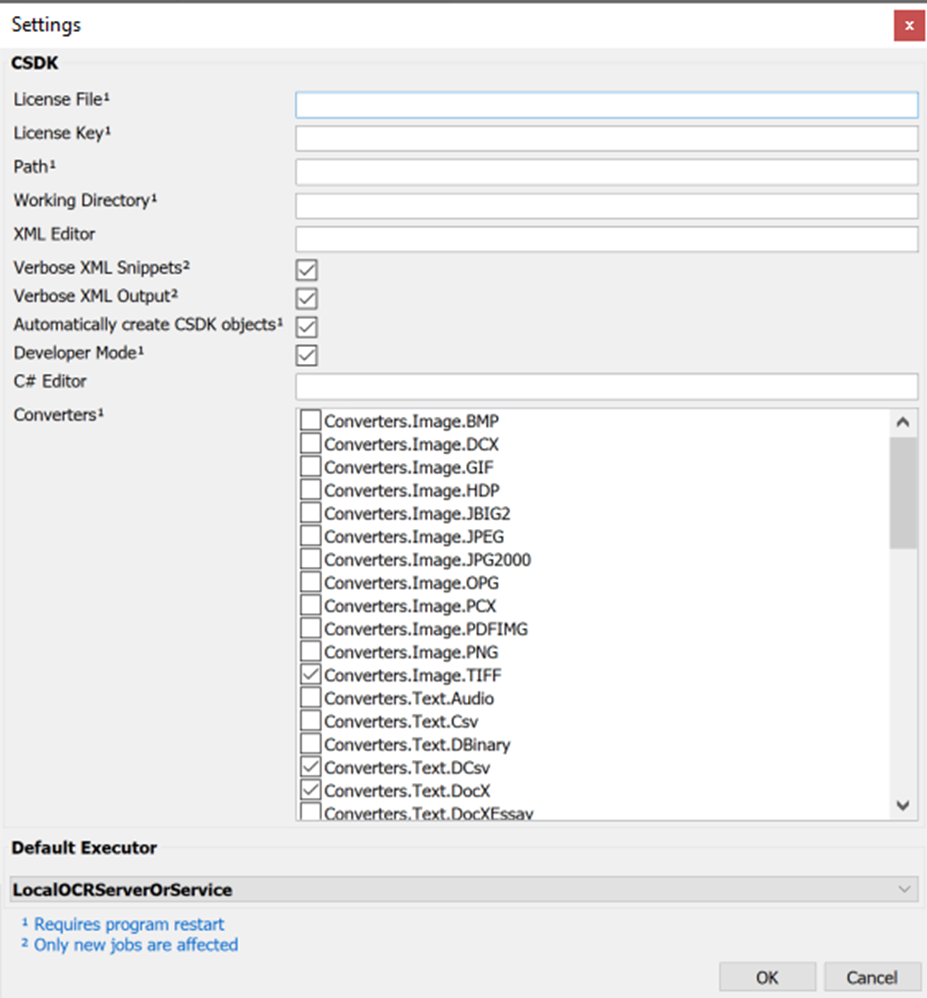The image size is (927, 998).
Task: Click inside the C# Editor field
Action: (606, 386)
